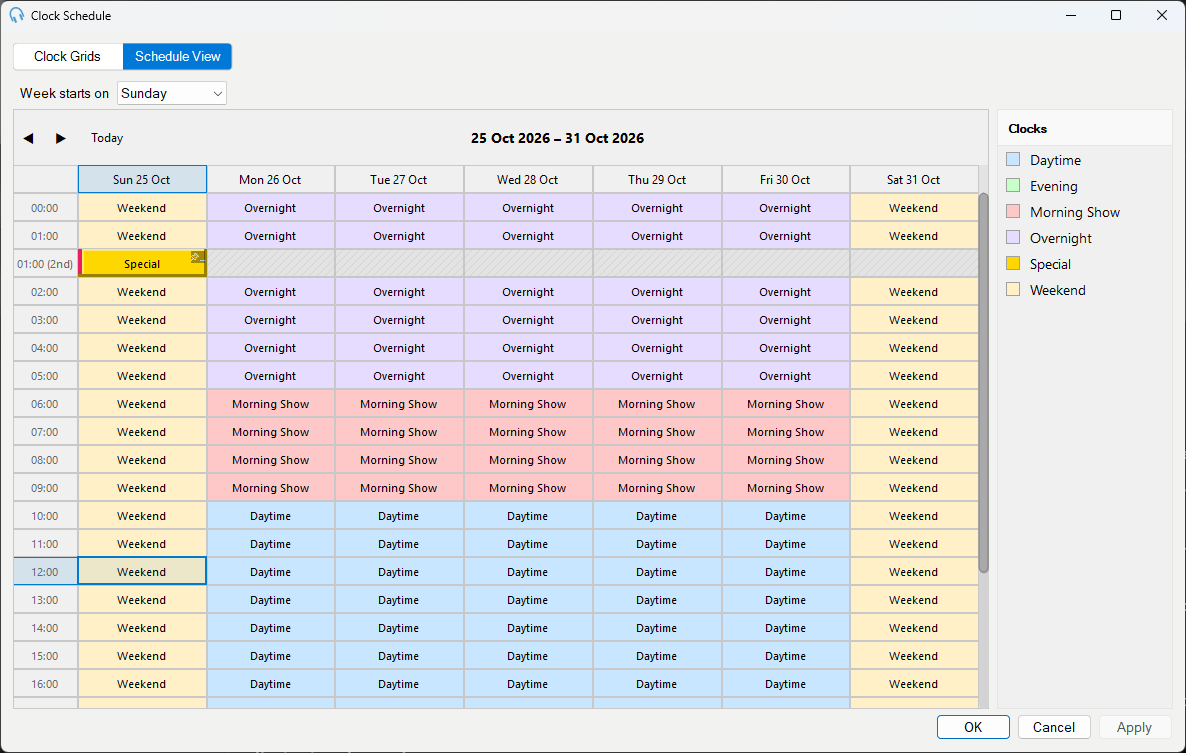
Task: Select the Mon 26 Oct column header
Action: (271, 180)
